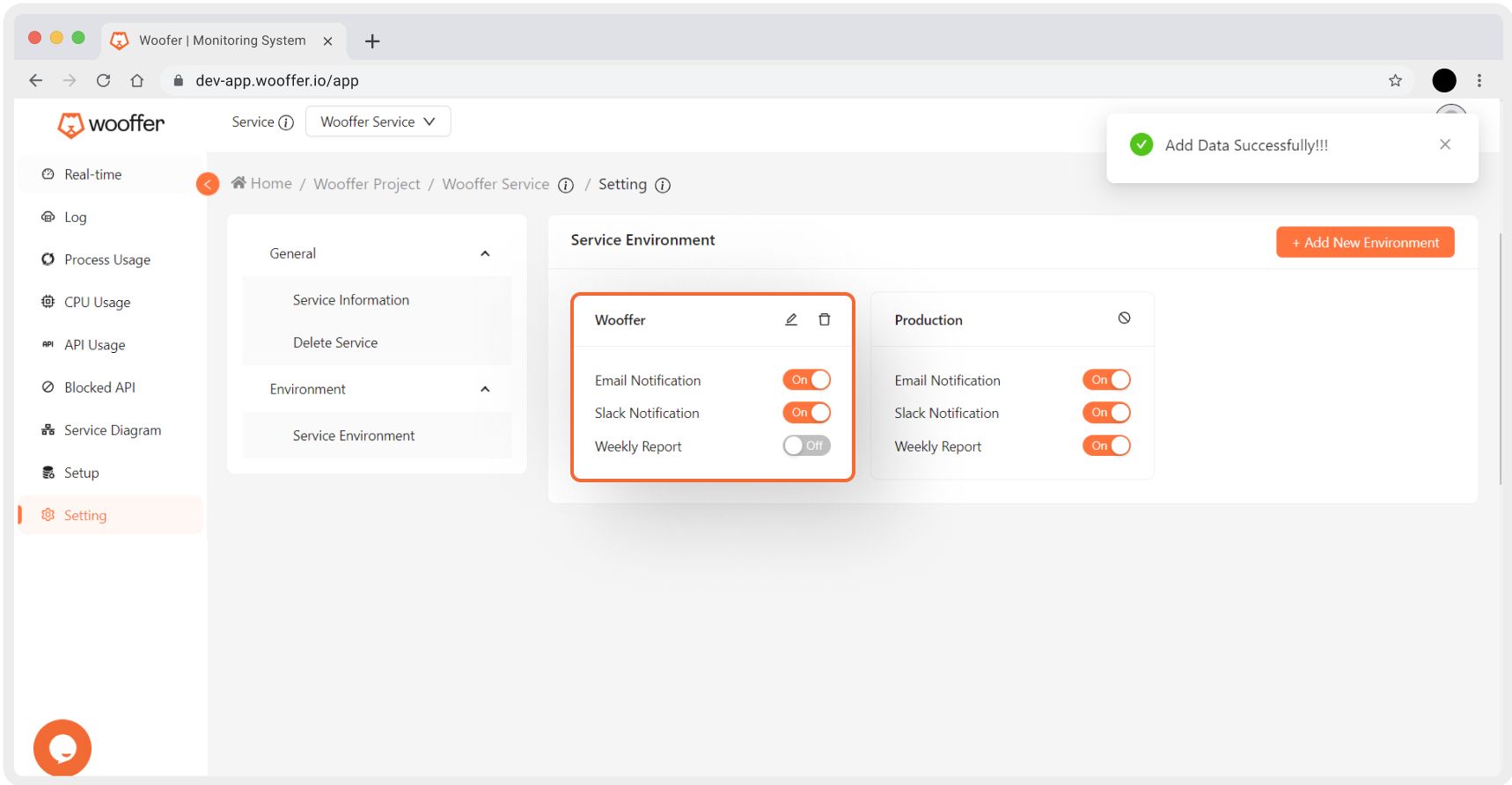Screen dimensions: 1512x785
Task: Open browser three-dot menu
Action: click(1479, 80)
